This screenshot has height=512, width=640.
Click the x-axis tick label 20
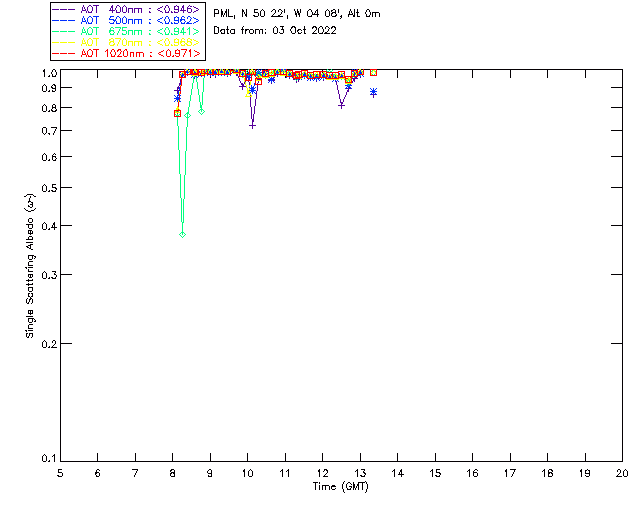pos(622,473)
